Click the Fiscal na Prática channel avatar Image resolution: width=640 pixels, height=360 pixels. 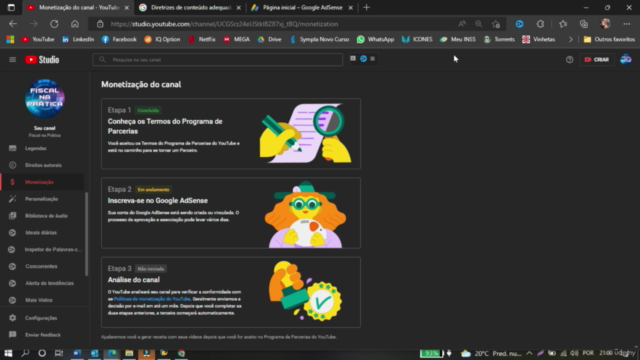[x=44, y=99]
